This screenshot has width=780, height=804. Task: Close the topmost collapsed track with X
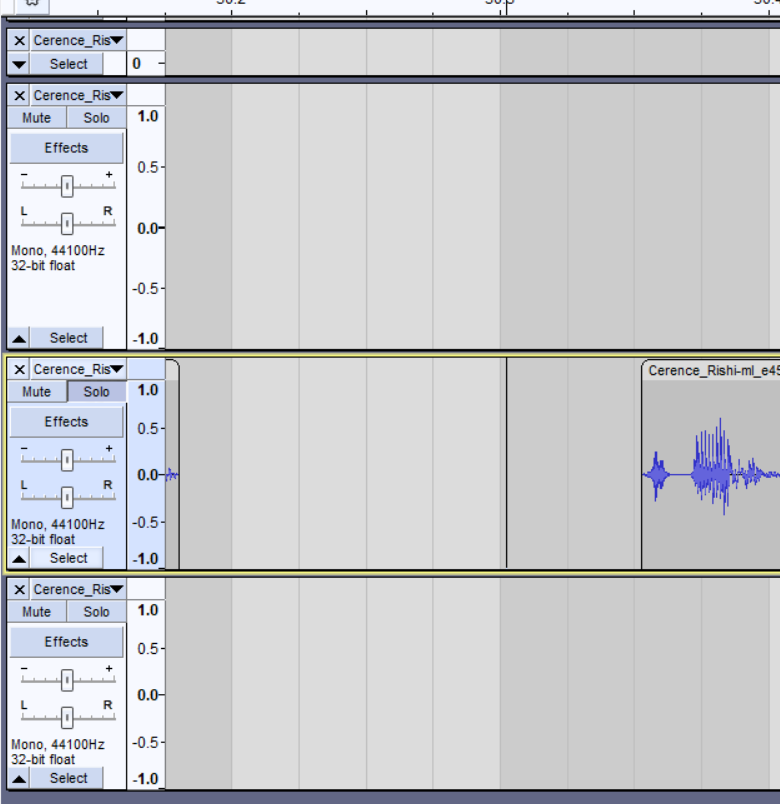[19, 41]
